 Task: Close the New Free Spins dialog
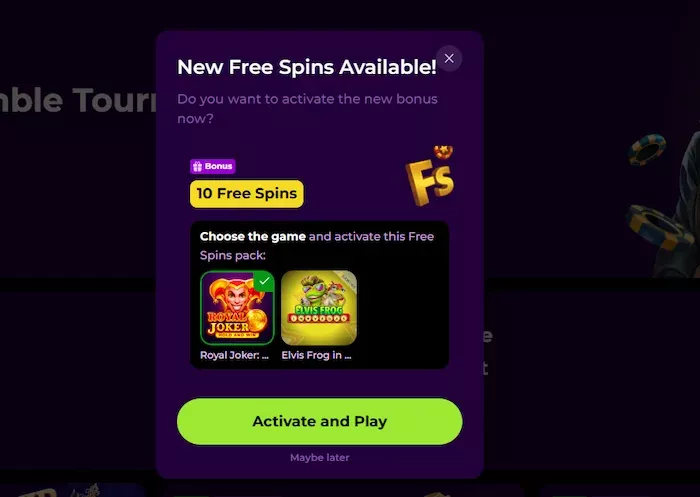tap(449, 58)
